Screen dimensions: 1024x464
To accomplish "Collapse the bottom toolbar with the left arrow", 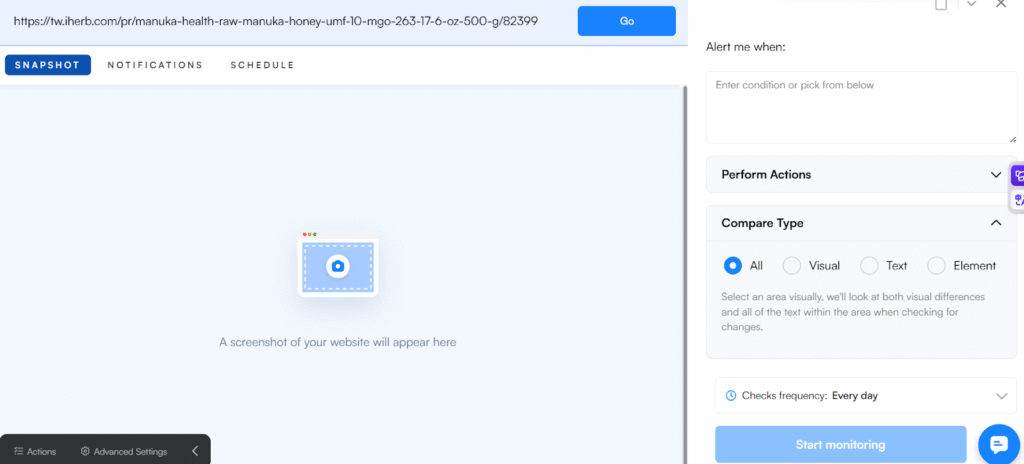I will point(195,451).
